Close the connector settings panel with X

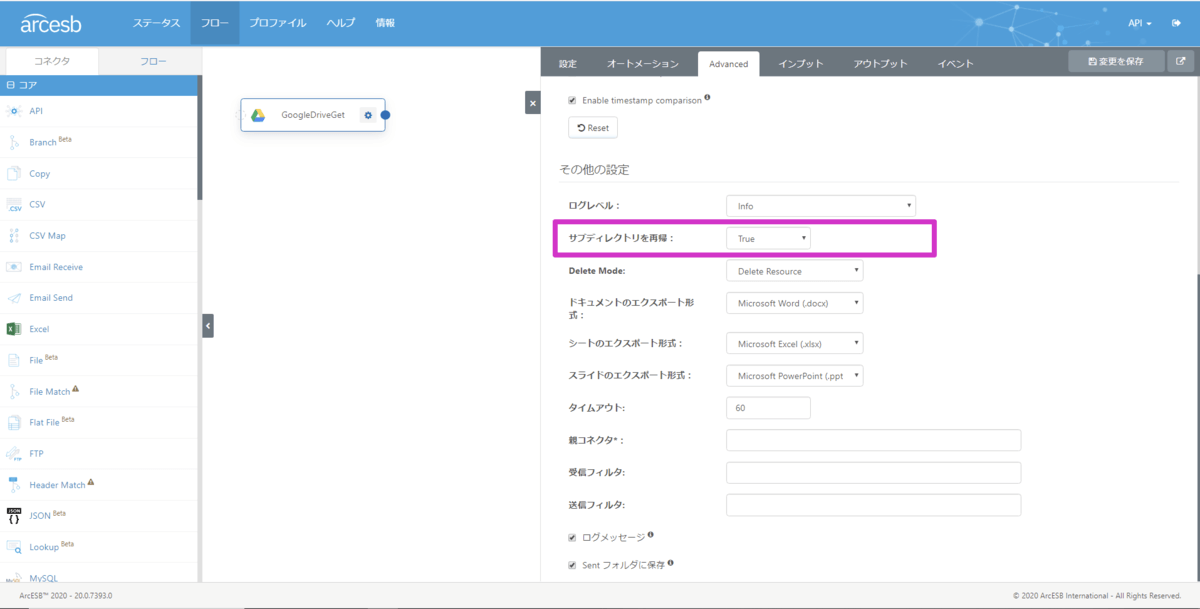click(532, 102)
